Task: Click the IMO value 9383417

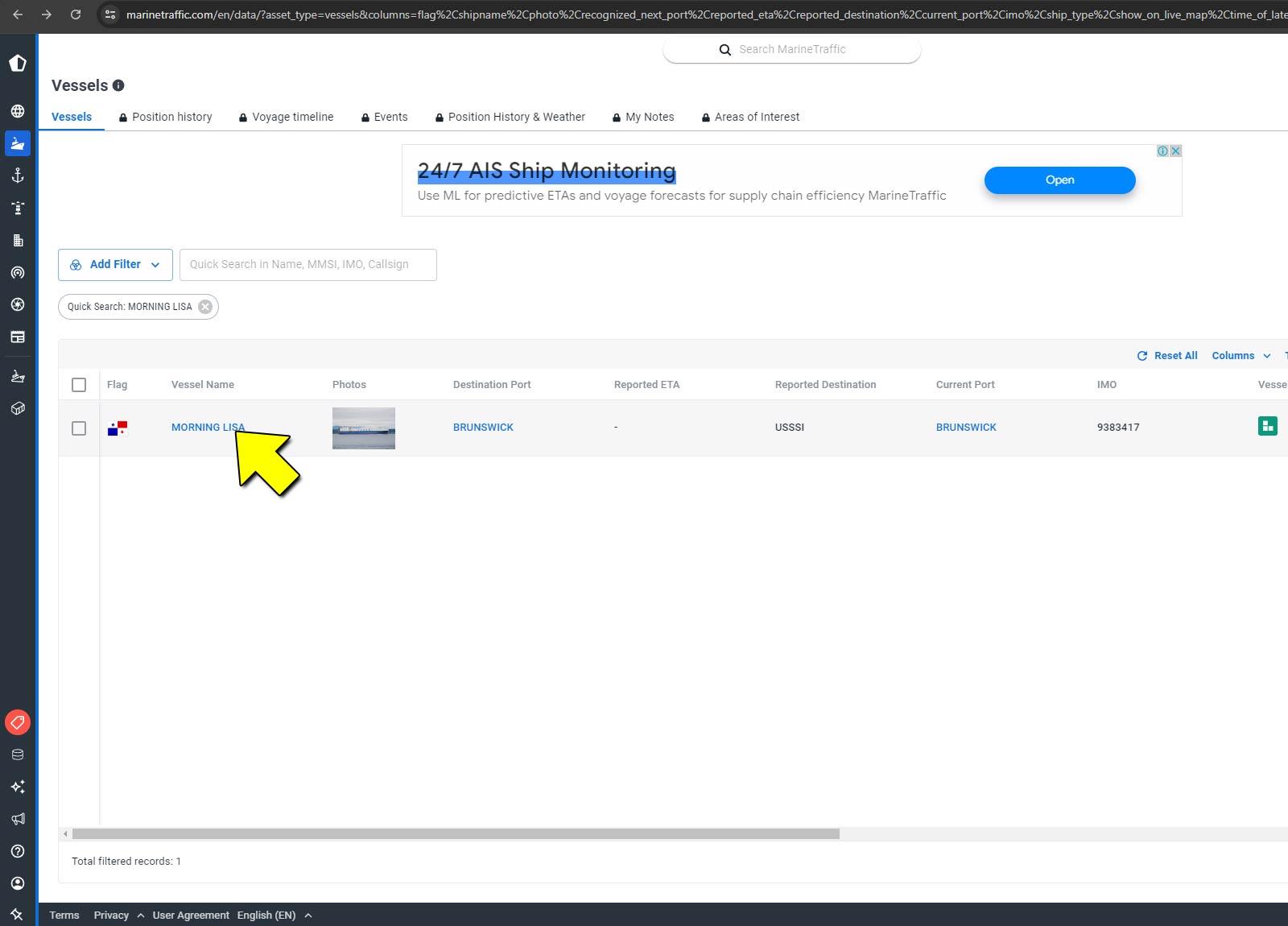Action: 1118,428
